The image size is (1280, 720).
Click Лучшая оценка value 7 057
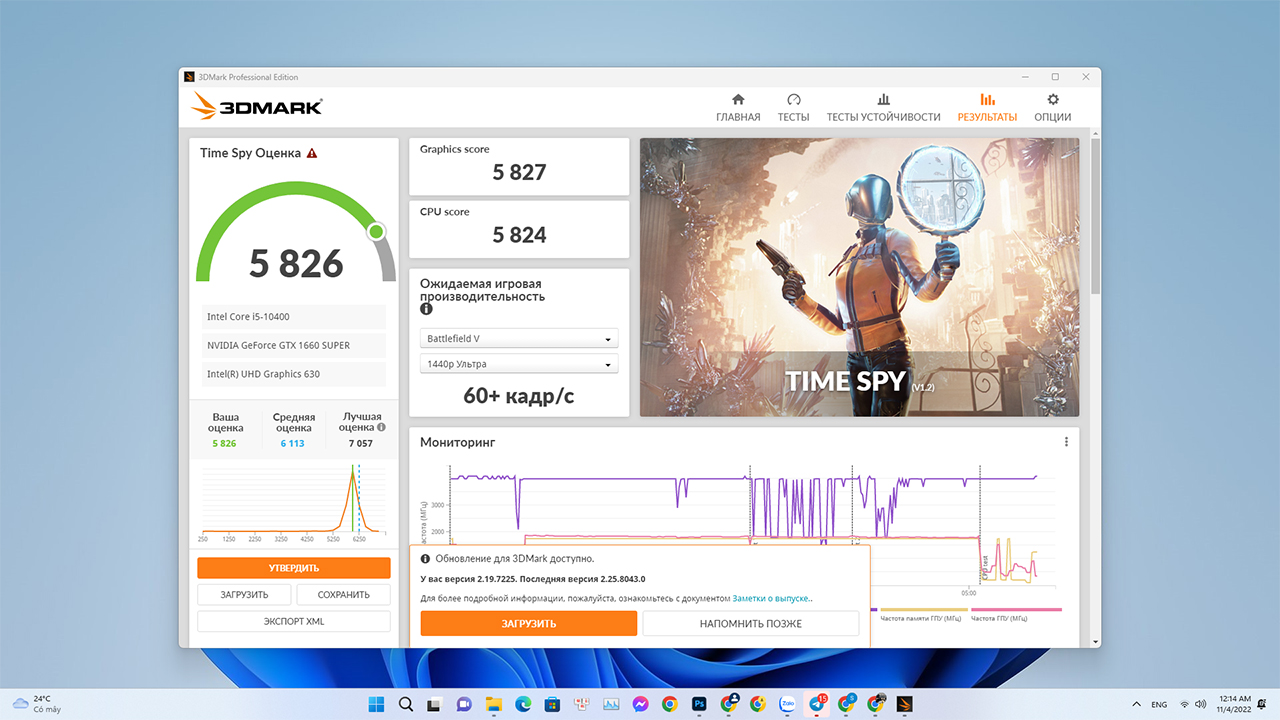[x=360, y=443]
